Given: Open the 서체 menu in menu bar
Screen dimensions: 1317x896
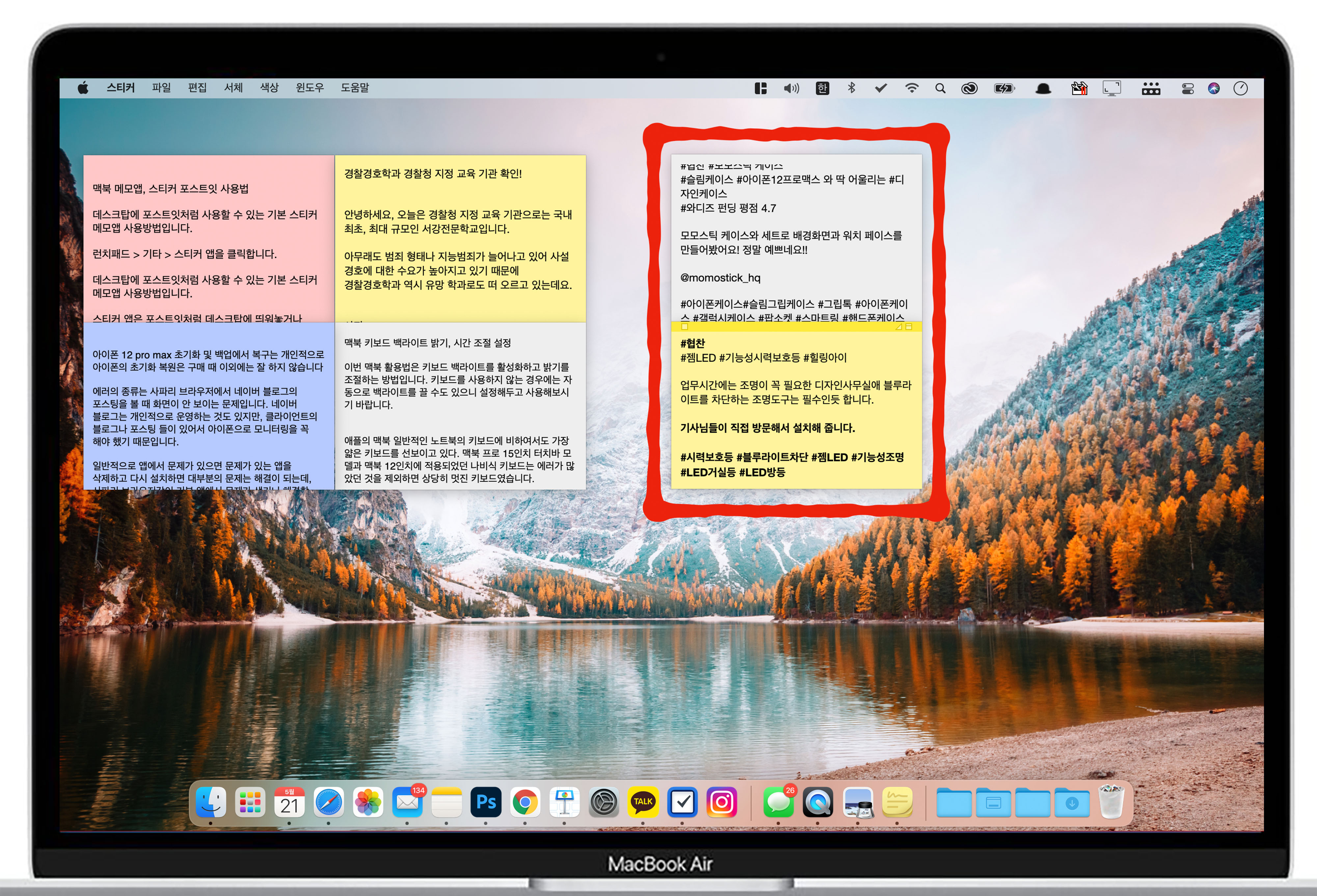Looking at the screenshot, I should [233, 88].
